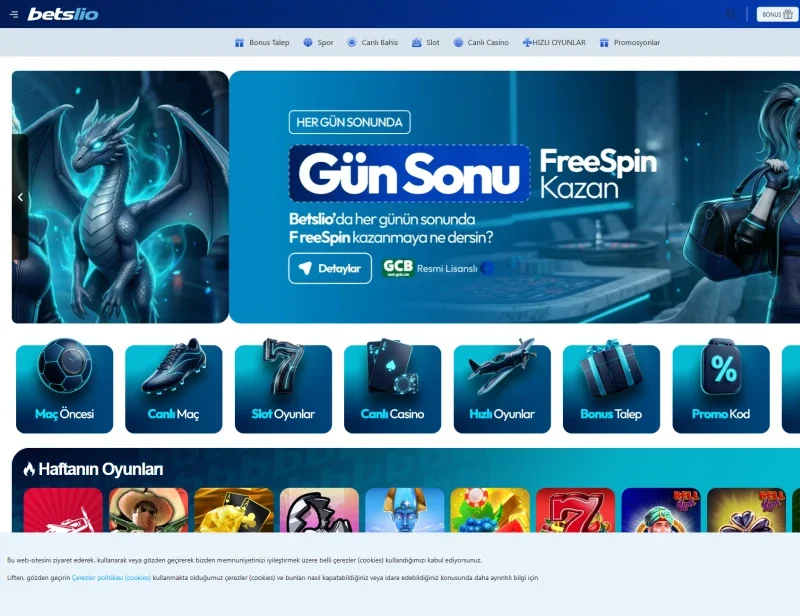
Task: Open the Çerezler politikası (cookies) link
Action: [111, 578]
